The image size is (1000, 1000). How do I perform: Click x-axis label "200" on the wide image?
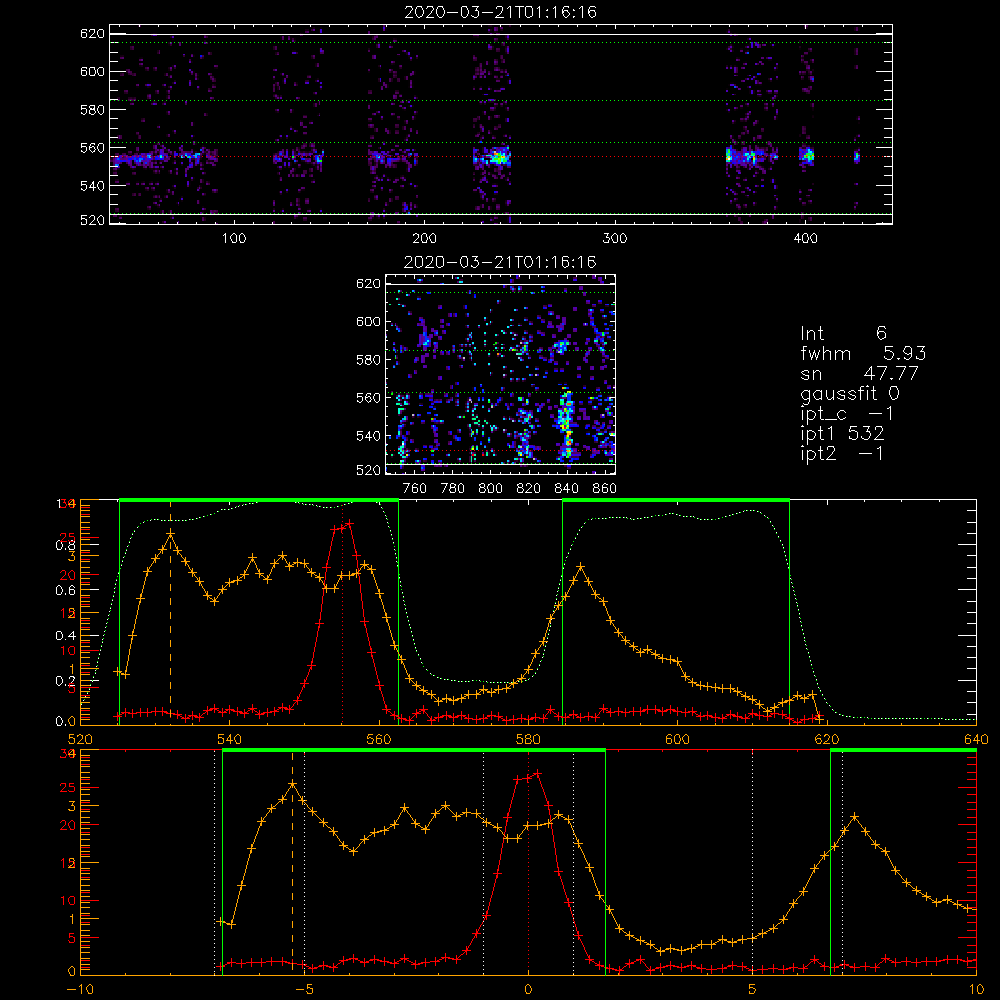point(424,239)
